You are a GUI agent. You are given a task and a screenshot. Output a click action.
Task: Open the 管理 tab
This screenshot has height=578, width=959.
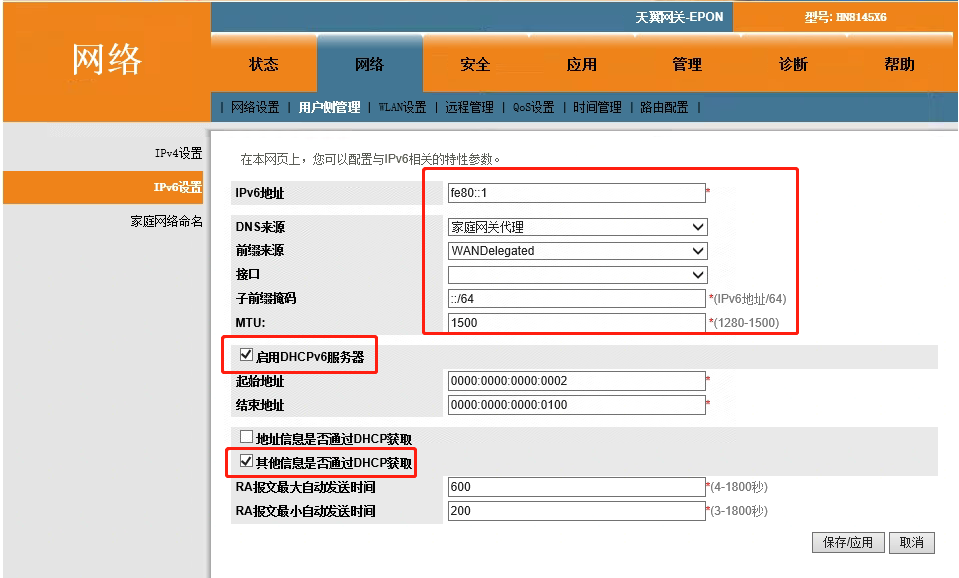tap(688, 64)
